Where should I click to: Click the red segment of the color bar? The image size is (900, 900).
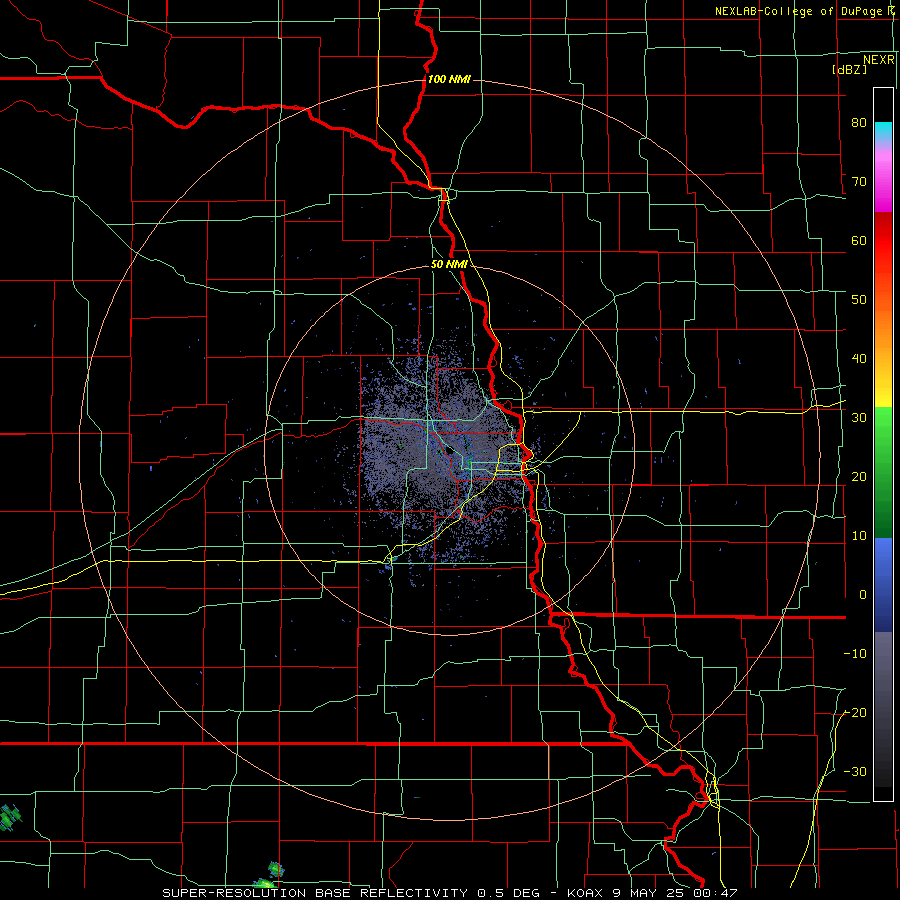pos(883,241)
